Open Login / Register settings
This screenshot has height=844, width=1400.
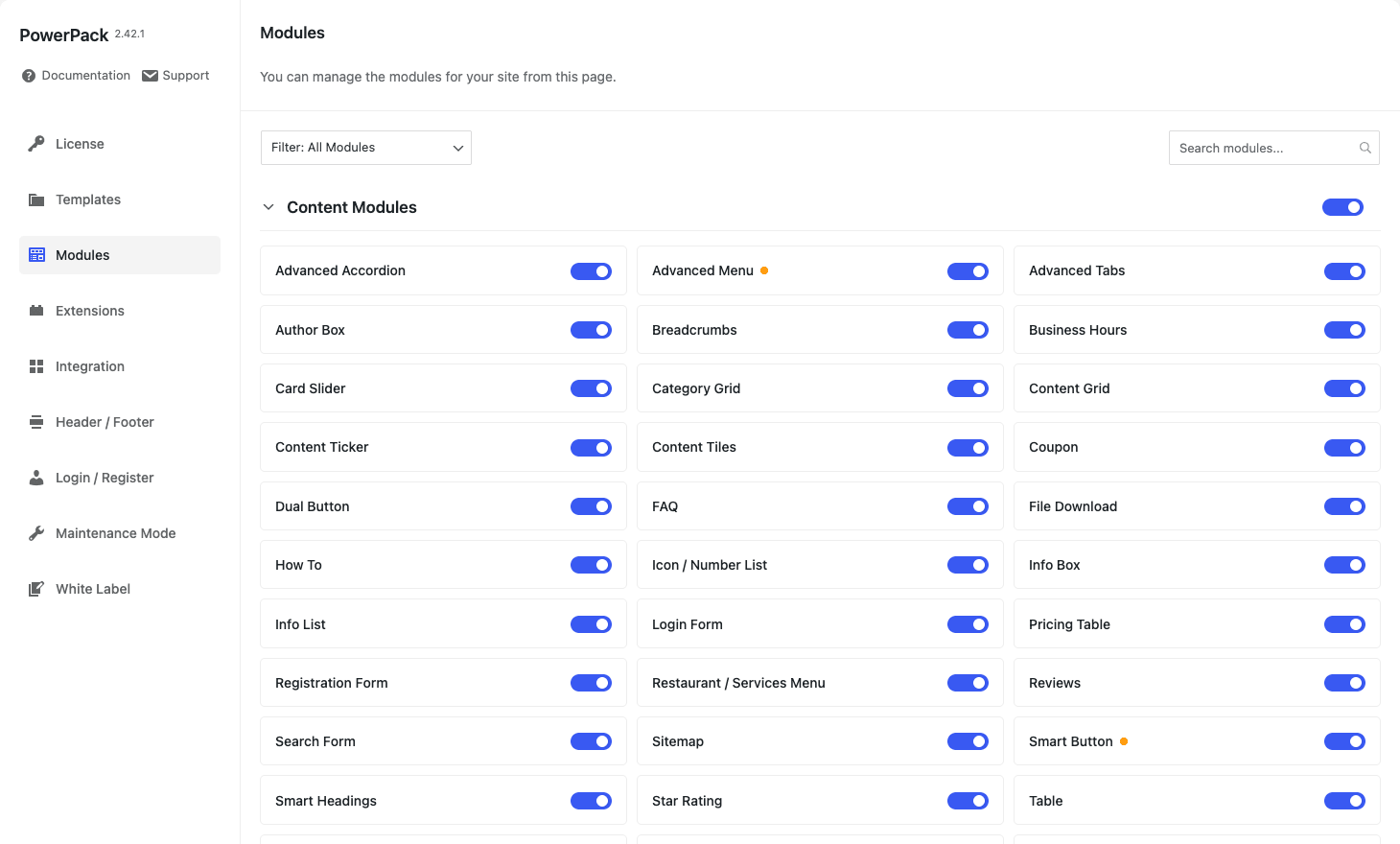[120, 478]
